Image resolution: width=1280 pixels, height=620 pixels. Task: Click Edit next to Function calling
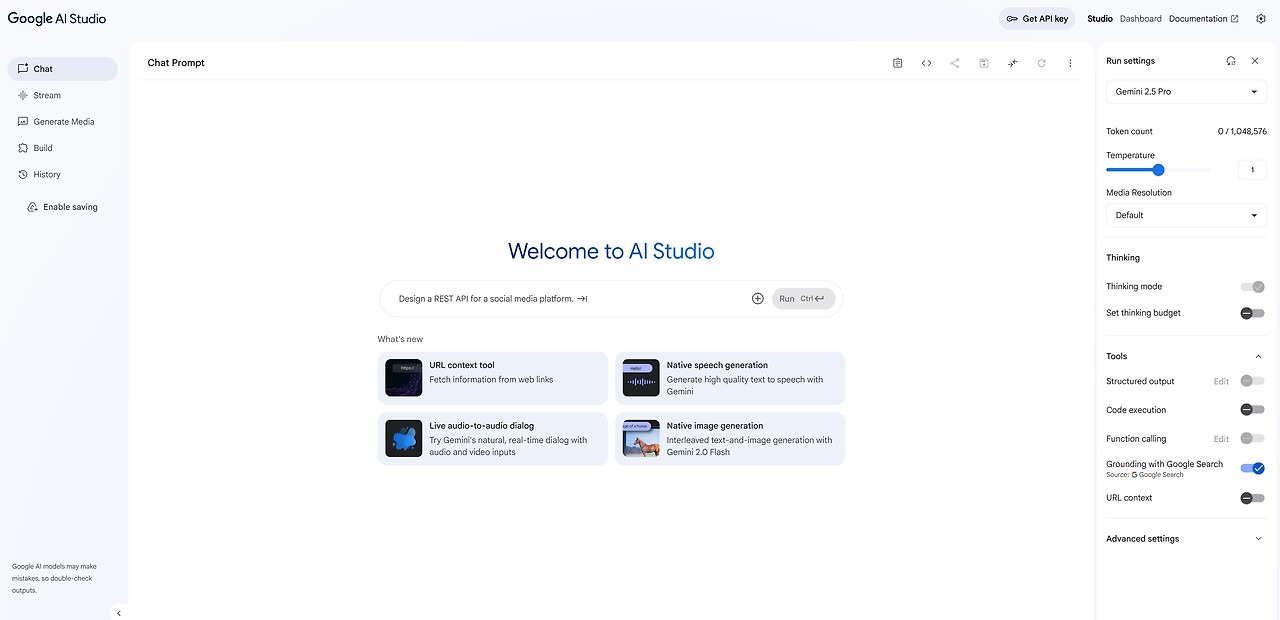(x=1221, y=438)
